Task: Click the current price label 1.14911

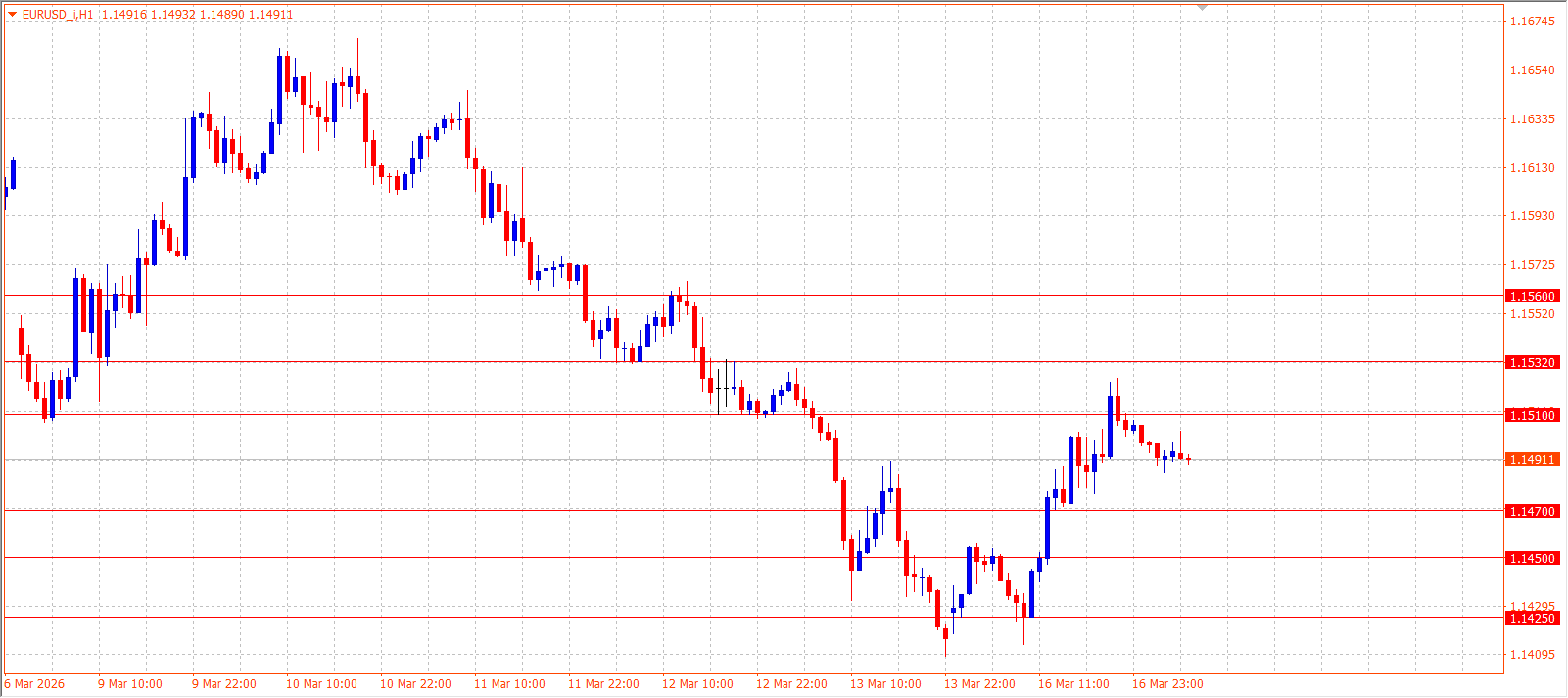Action: (x=1532, y=459)
